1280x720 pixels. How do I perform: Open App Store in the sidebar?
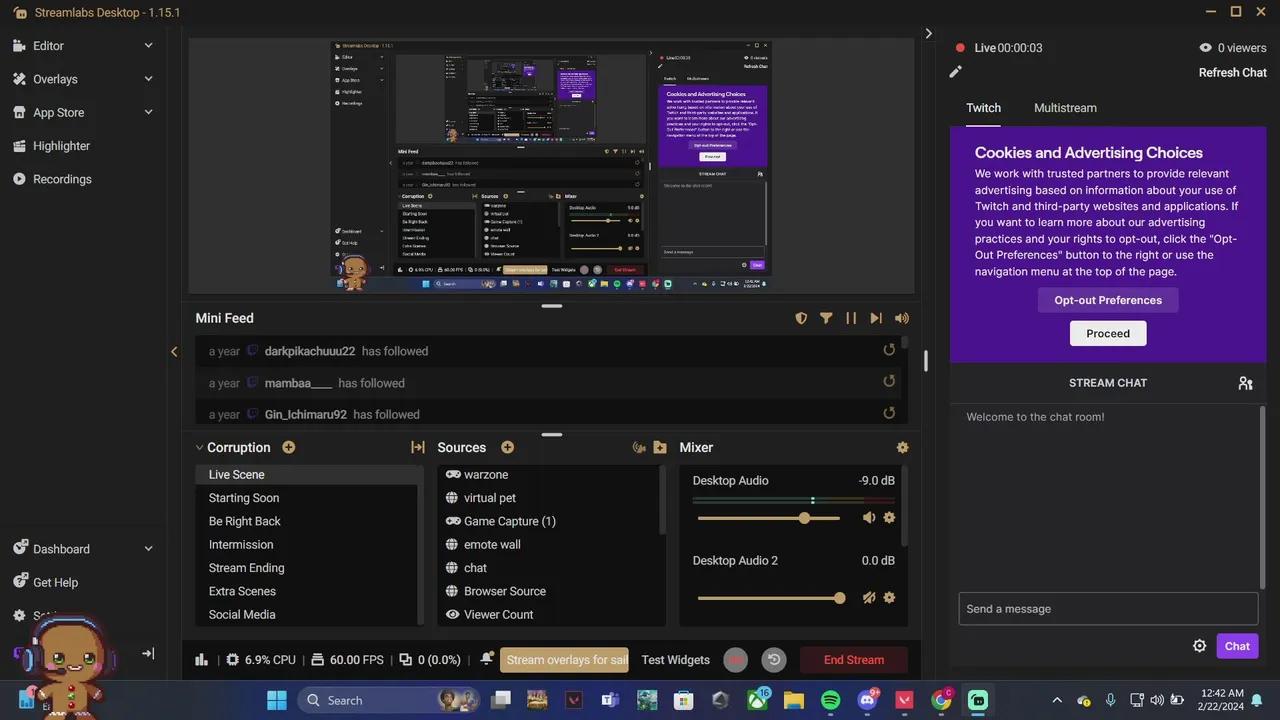(58, 113)
